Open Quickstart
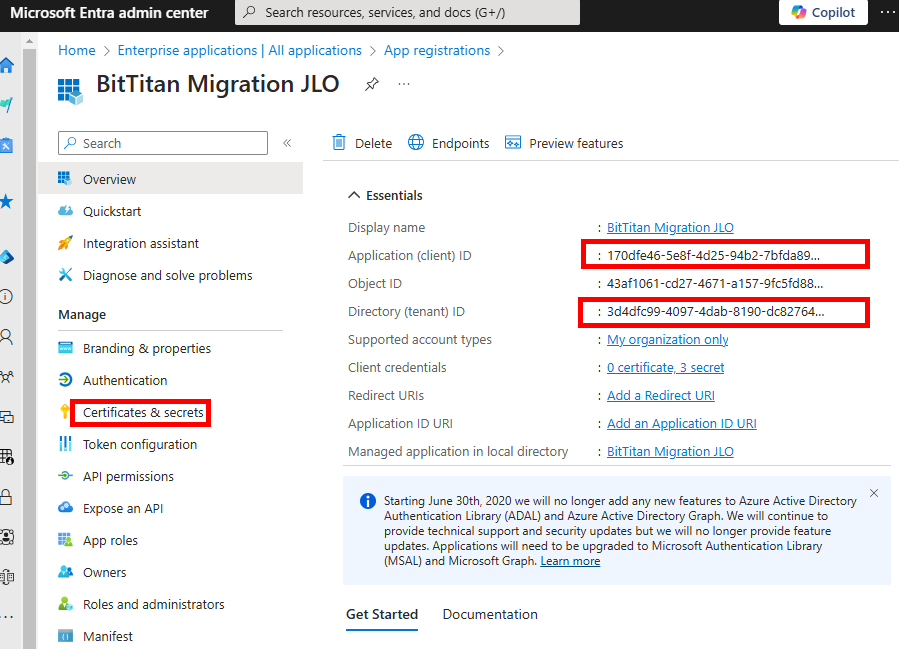Image resolution: width=899 pixels, height=649 pixels. click(x=112, y=211)
